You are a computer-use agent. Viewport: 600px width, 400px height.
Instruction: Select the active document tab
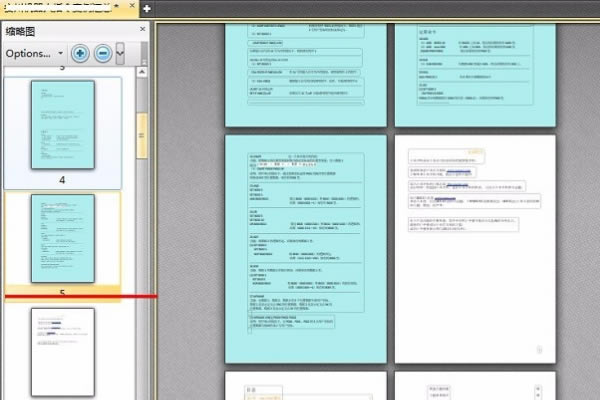69,8
